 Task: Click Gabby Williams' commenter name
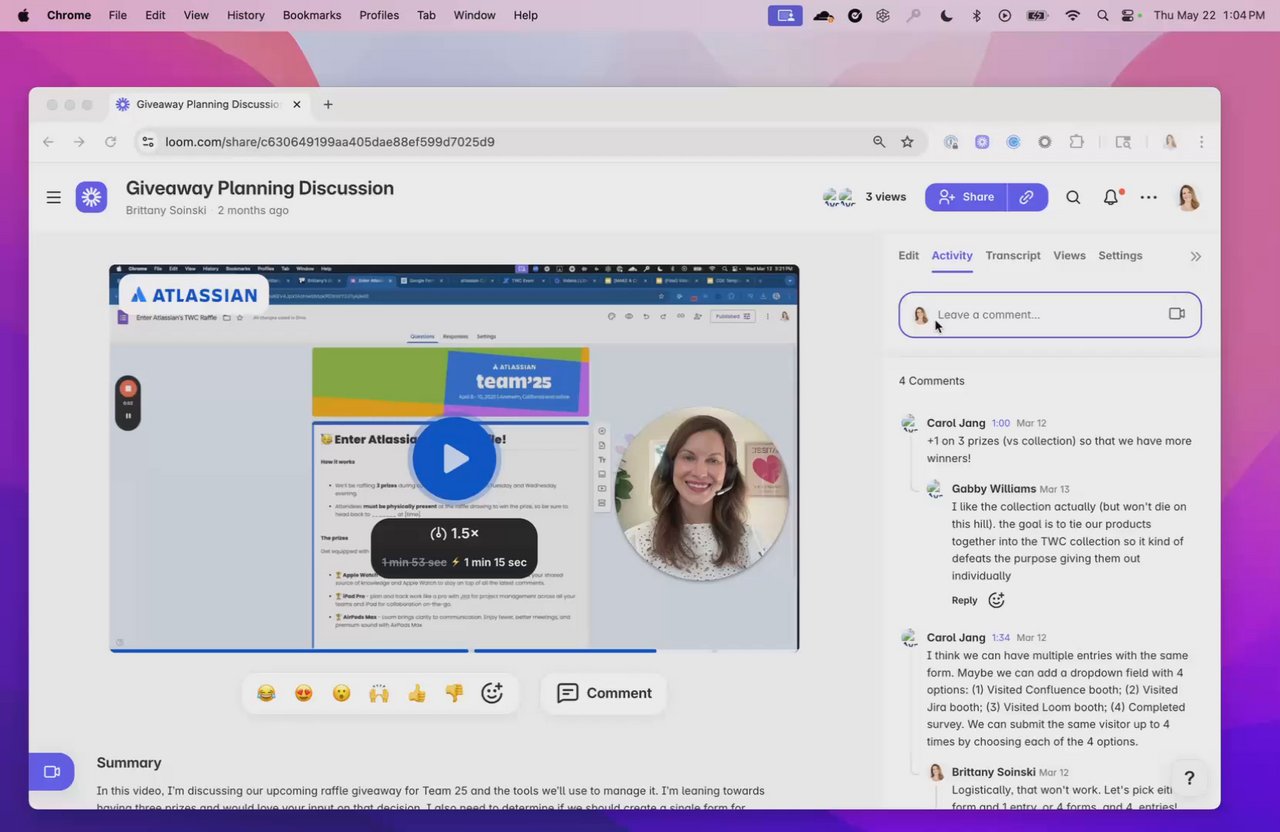(x=994, y=489)
